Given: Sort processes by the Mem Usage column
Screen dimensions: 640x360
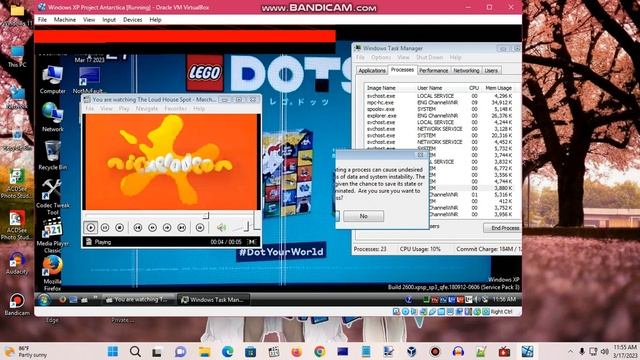Looking at the screenshot, I should 498,88.
